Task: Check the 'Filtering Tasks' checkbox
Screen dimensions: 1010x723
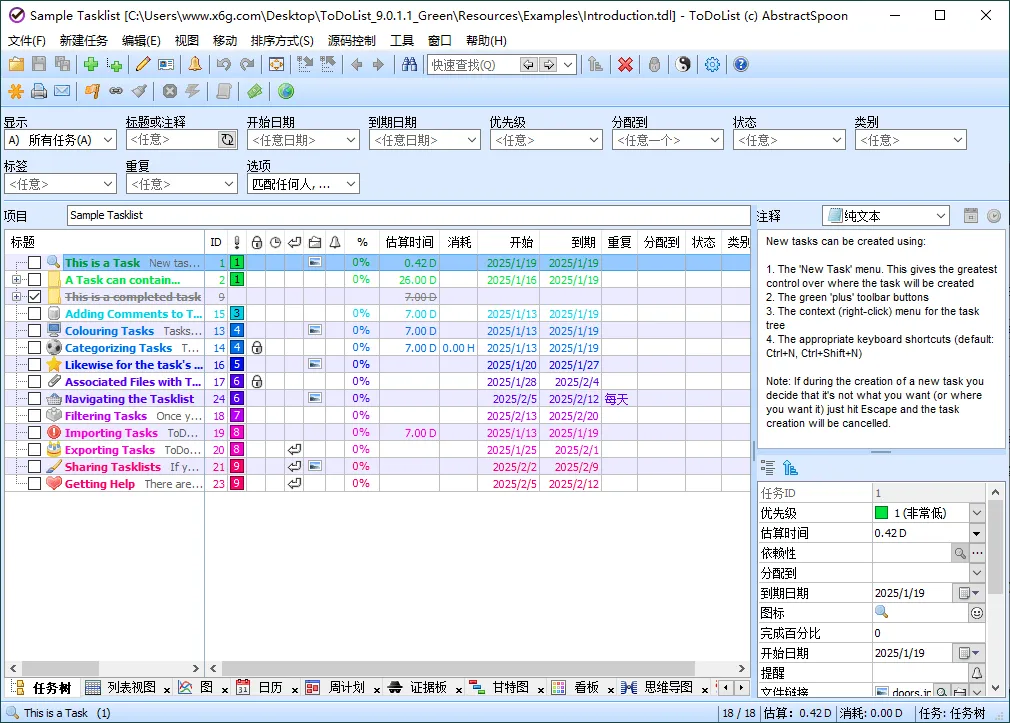Action: [33, 415]
